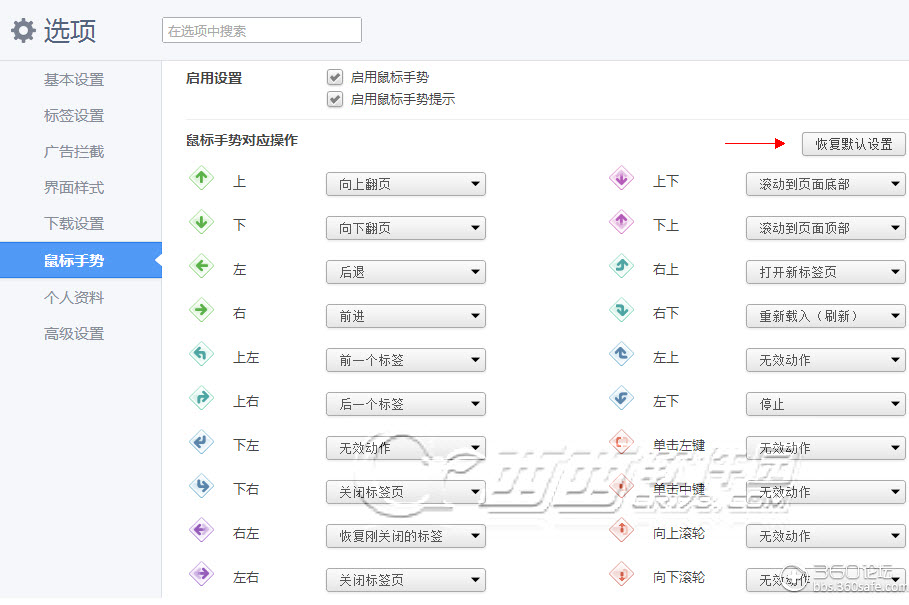Click the red 向下滚轮 wheel icon

(621, 574)
